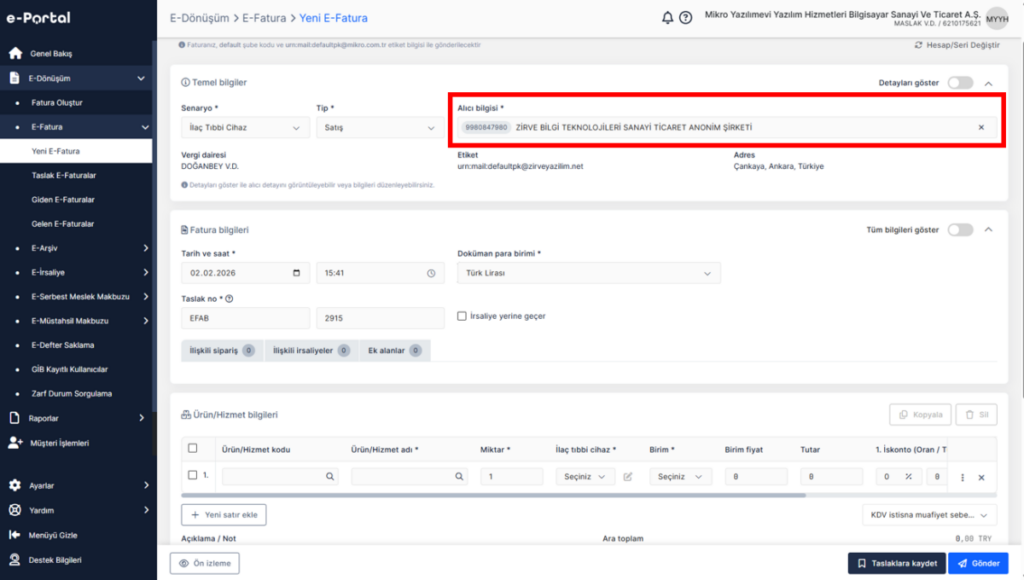
Task: Toggle the Detayları göster switch
Action: tap(960, 83)
